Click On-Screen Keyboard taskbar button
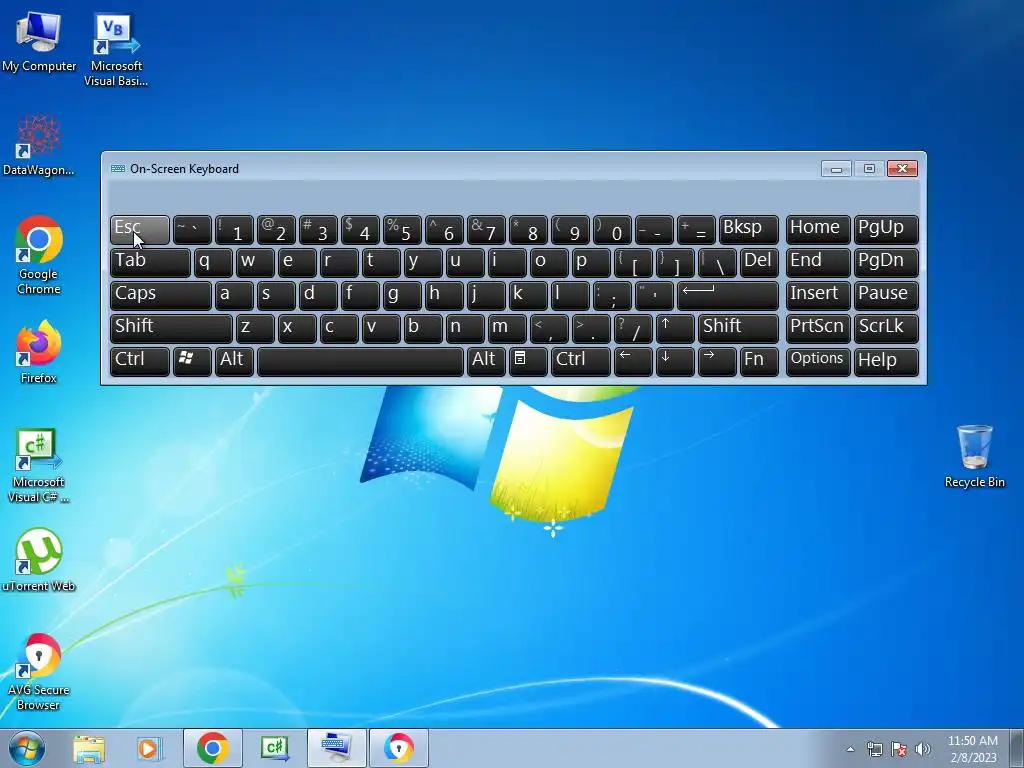This screenshot has width=1024, height=768. click(x=337, y=748)
